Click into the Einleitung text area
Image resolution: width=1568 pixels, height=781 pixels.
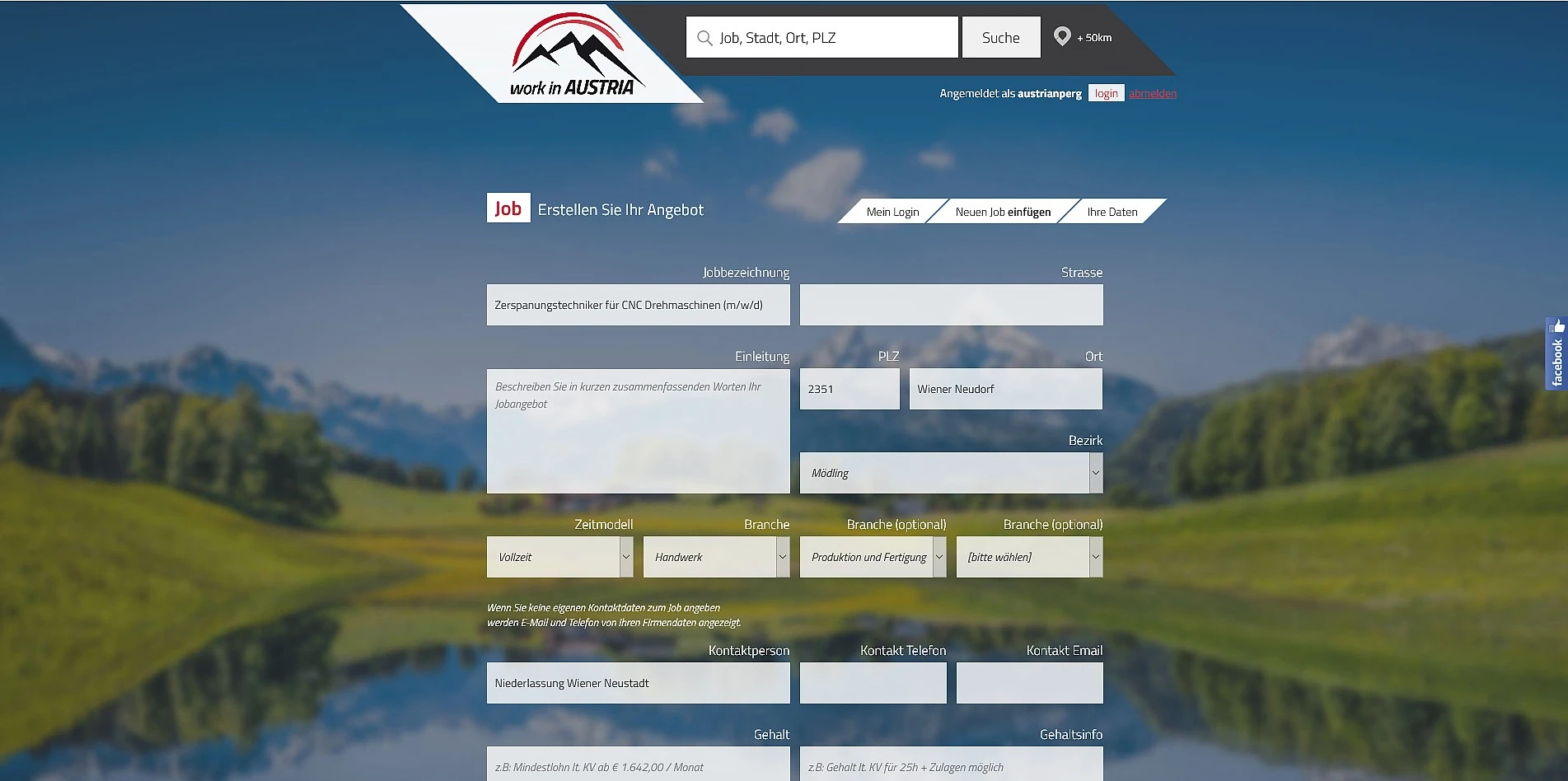click(x=638, y=431)
